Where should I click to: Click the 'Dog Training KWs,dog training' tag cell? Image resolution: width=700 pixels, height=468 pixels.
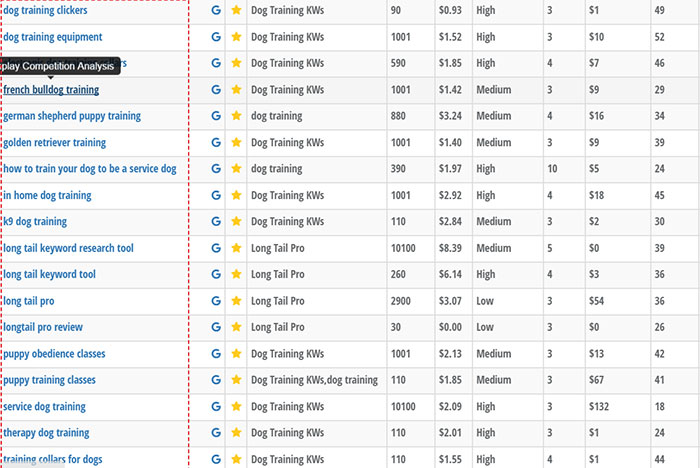[314, 381]
